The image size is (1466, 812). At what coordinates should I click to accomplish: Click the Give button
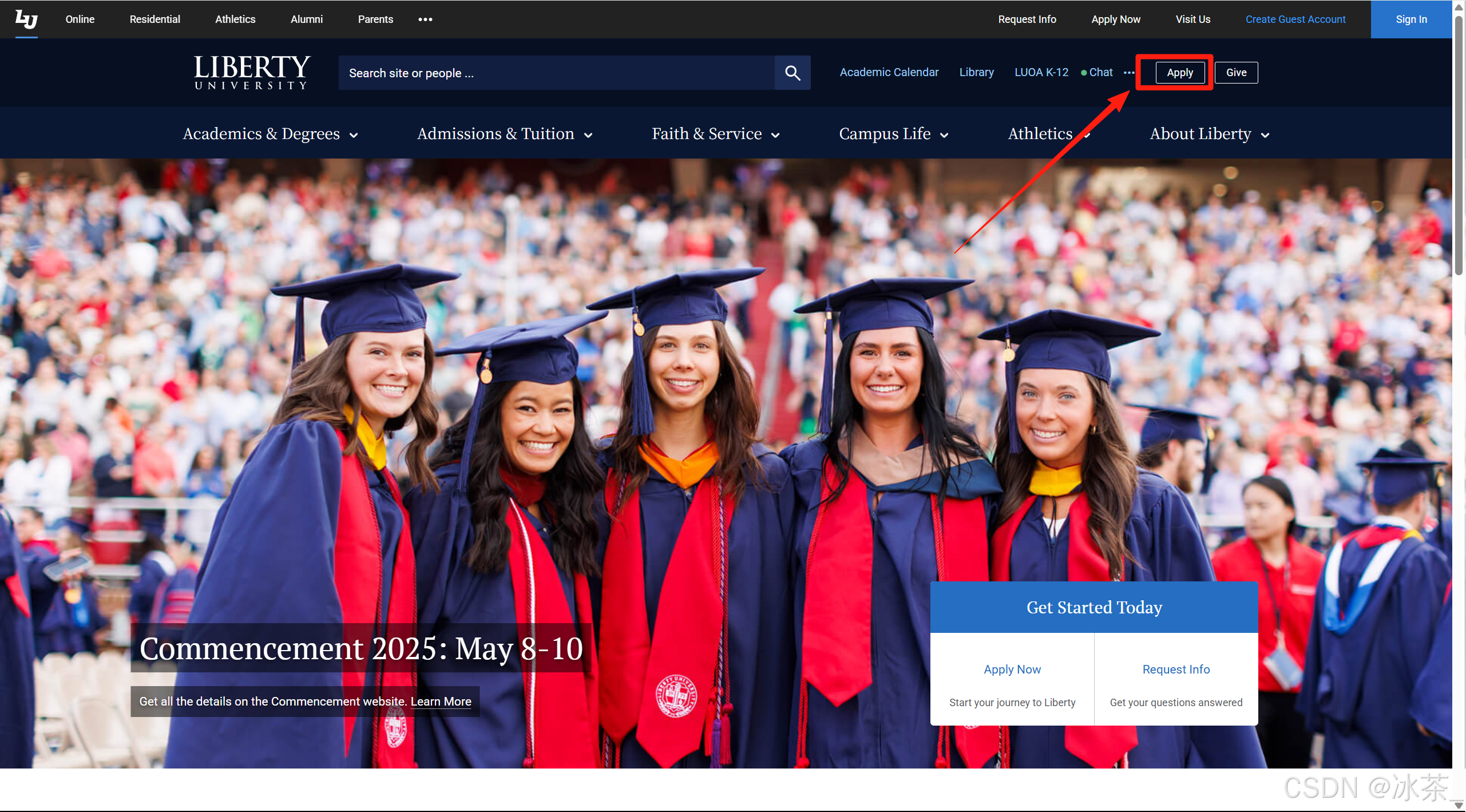tap(1236, 73)
